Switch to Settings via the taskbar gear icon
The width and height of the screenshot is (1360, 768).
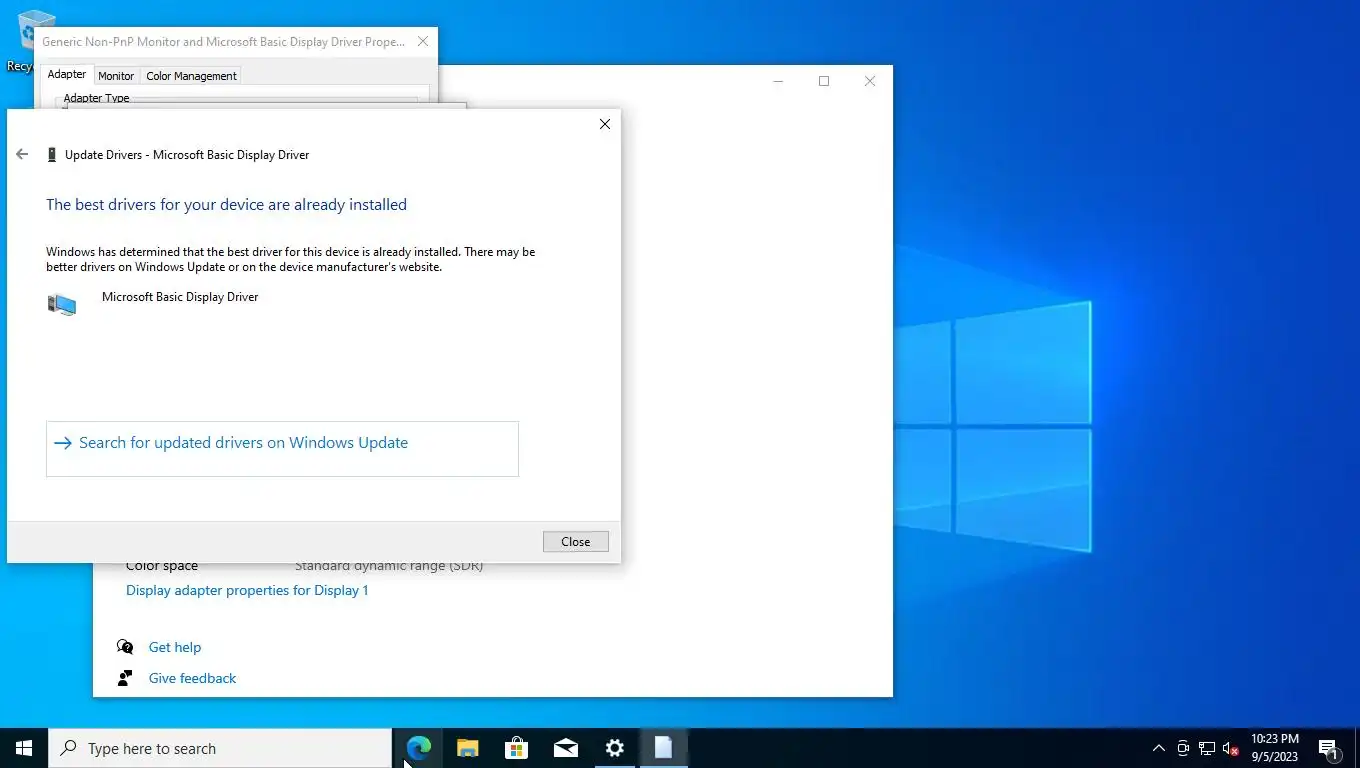pyautogui.click(x=614, y=748)
